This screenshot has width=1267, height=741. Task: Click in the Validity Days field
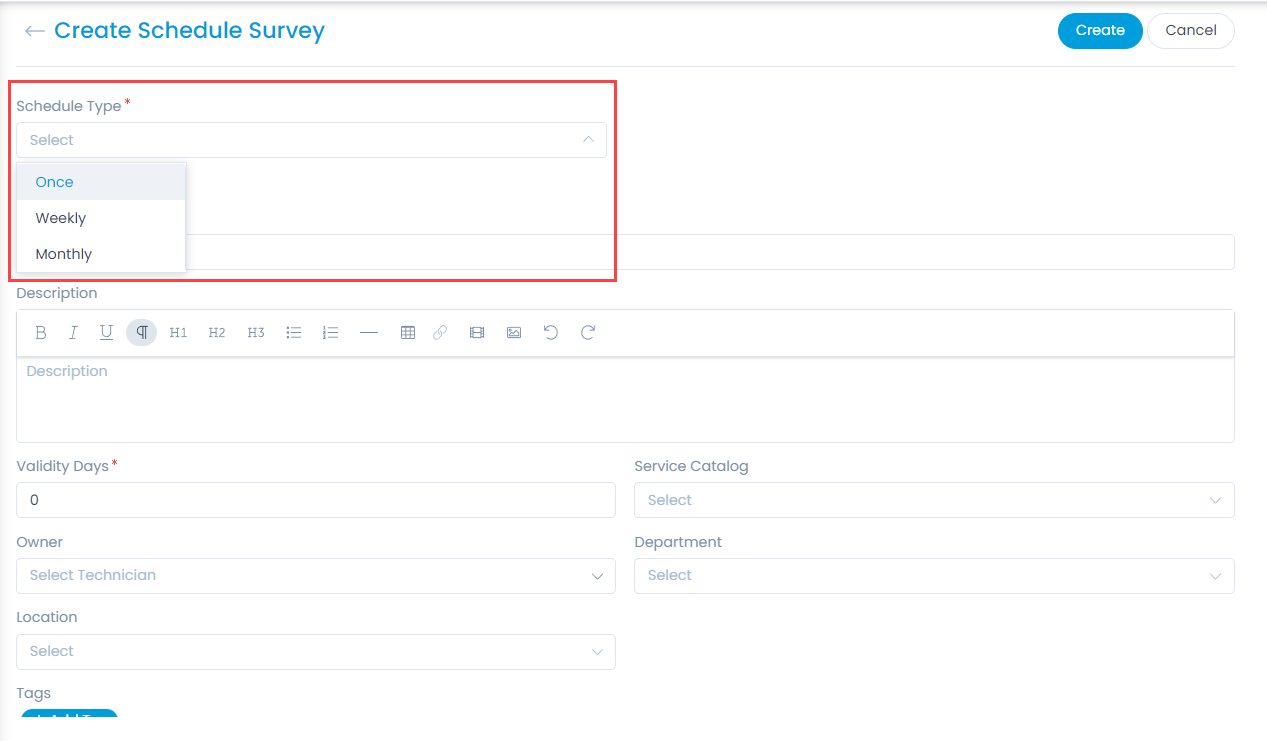[315, 500]
